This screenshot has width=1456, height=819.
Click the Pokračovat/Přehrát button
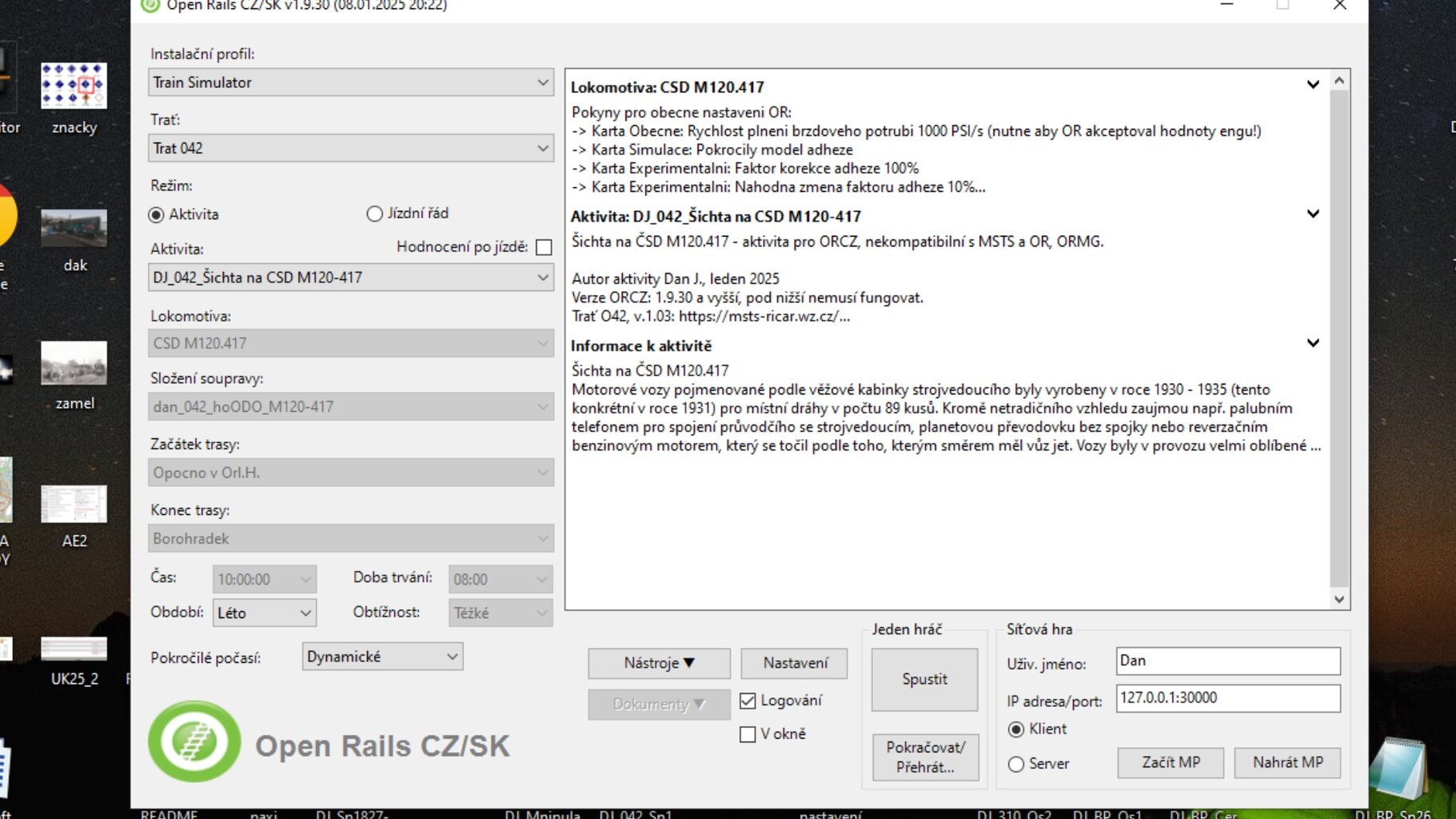click(x=925, y=757)
